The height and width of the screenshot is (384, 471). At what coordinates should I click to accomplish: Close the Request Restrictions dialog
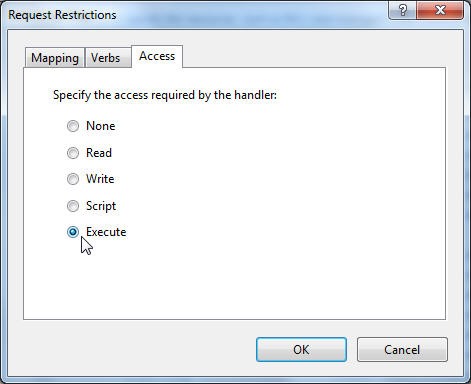coord(440,10)
